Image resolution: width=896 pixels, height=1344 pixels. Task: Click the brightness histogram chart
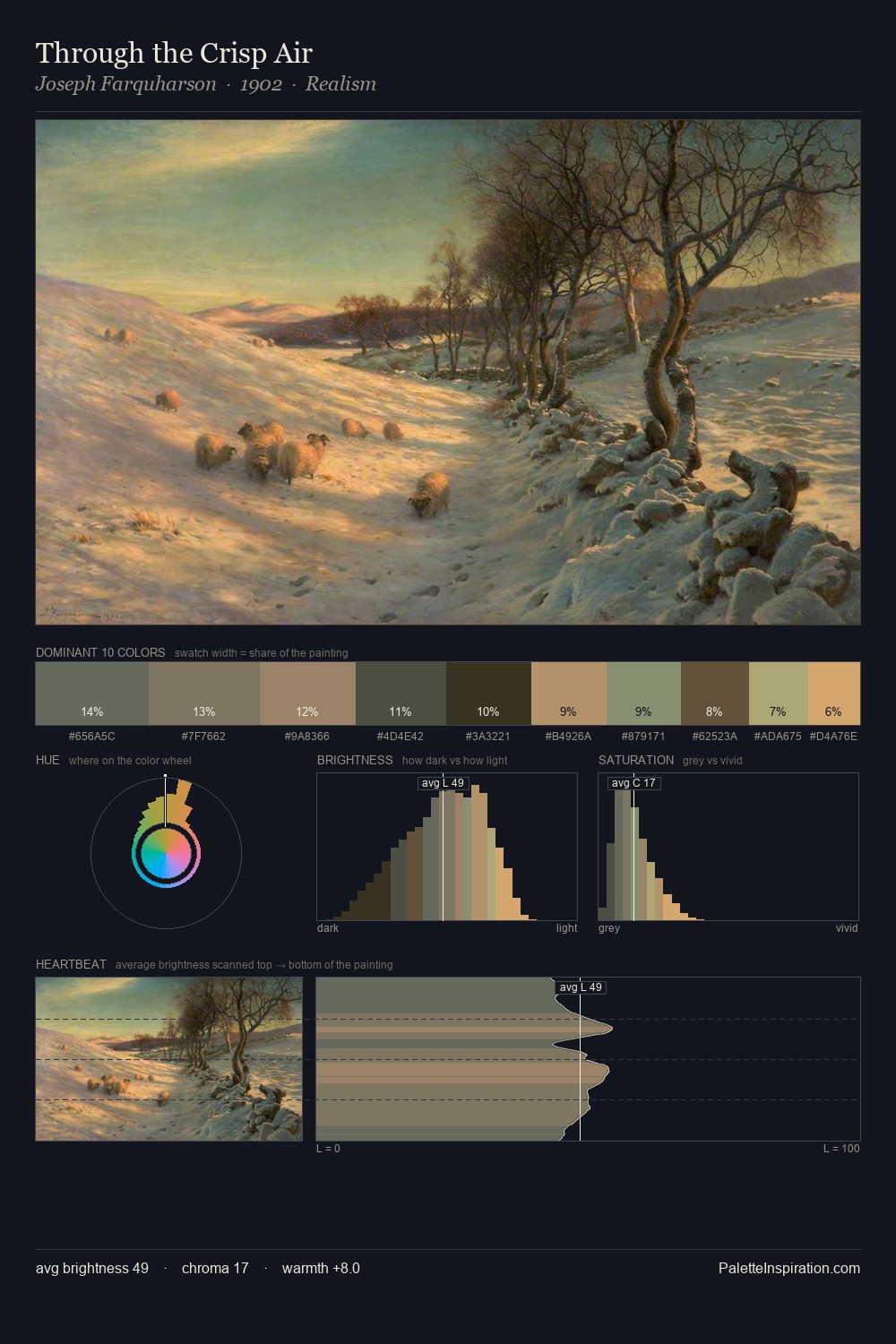[447, 847]
